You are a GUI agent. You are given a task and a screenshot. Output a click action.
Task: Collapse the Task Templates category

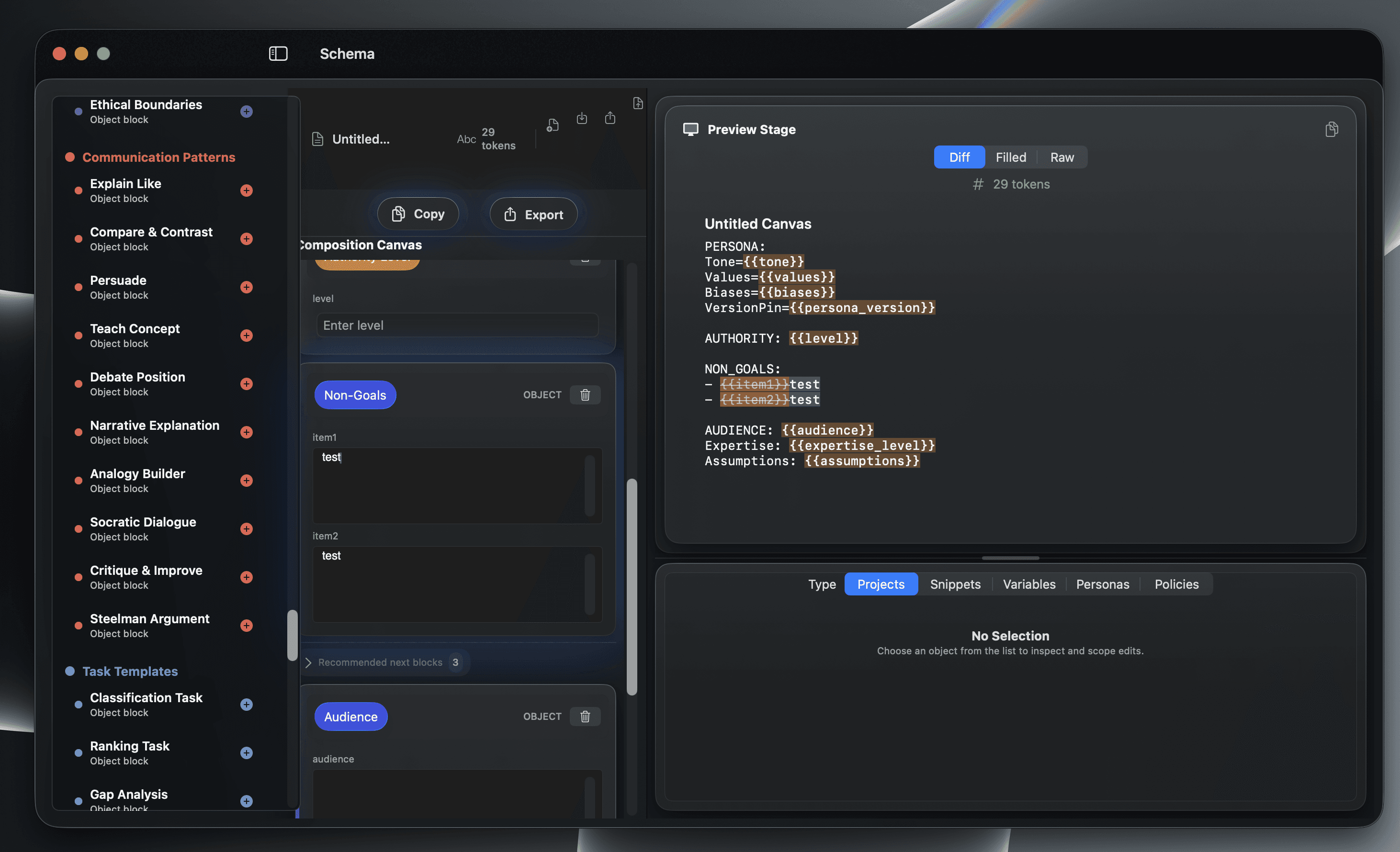coord(130,672)
